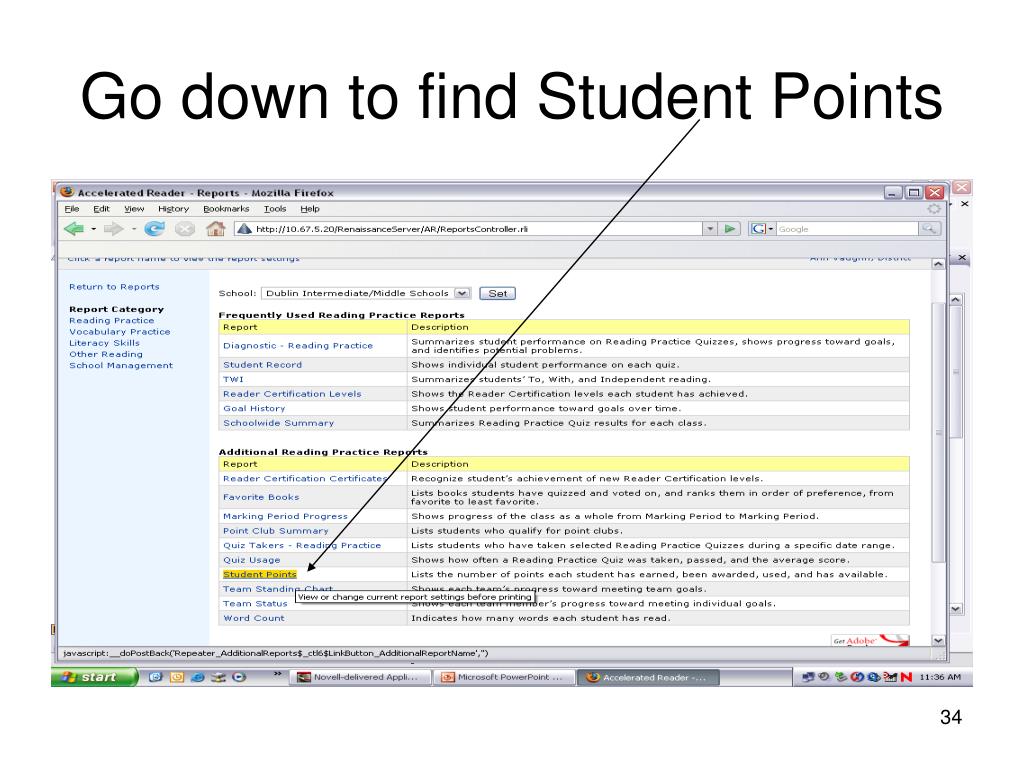Viewport: 1024px width, 768px height.
Task: Click the search magnifier icon
Action: (929, 229)
